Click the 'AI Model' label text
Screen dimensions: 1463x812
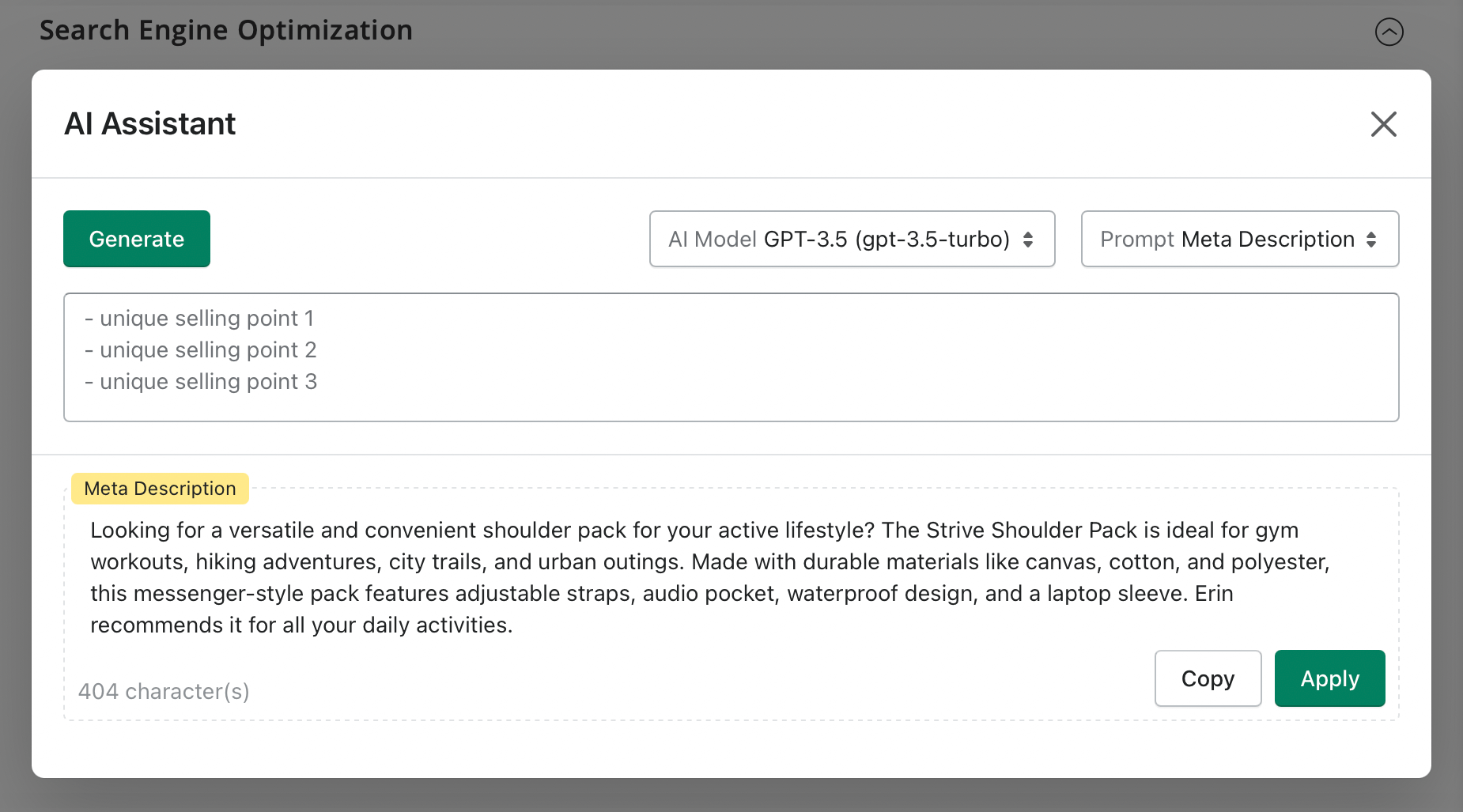pos(713,240)
